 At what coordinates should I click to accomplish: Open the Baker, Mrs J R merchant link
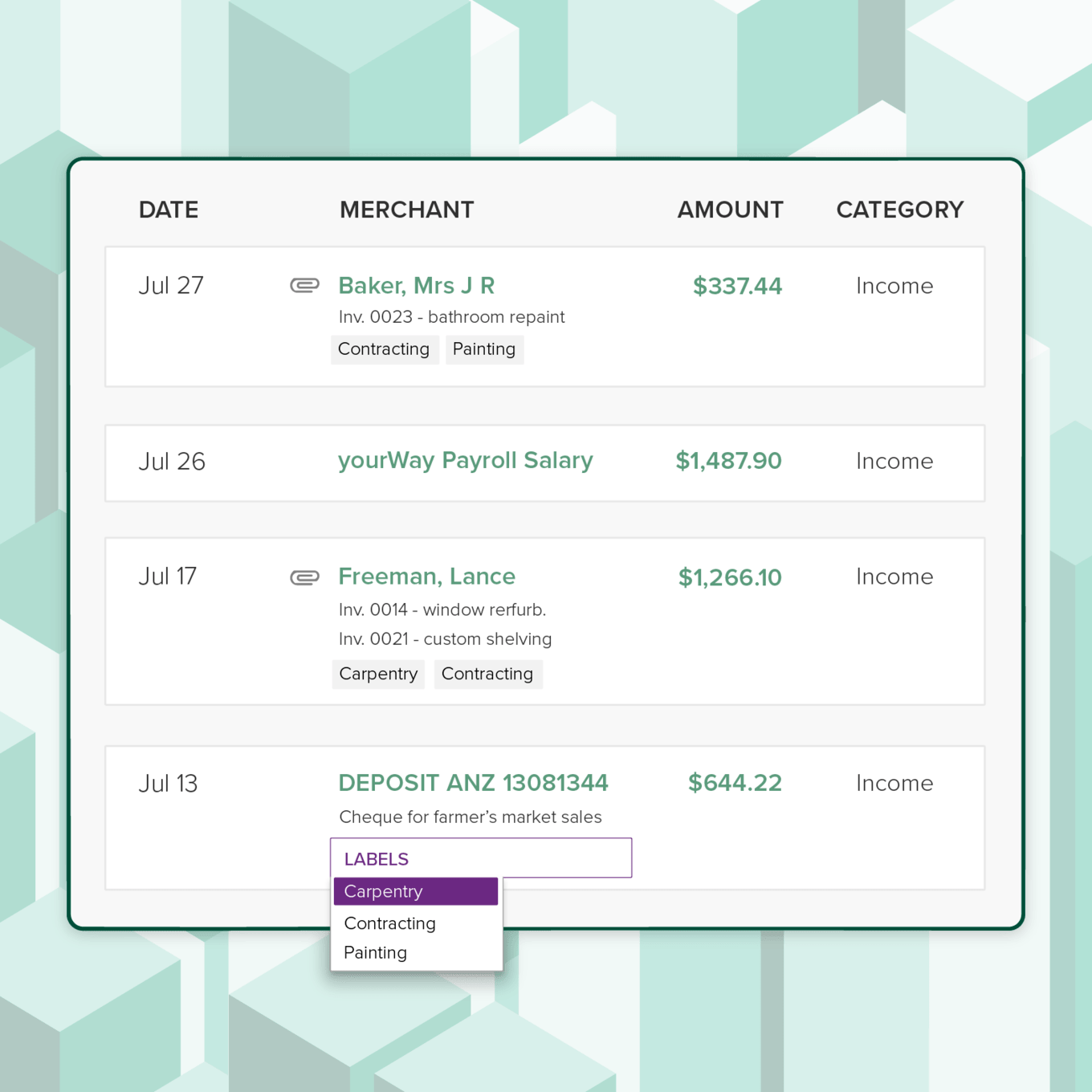(x=416, y=285)
